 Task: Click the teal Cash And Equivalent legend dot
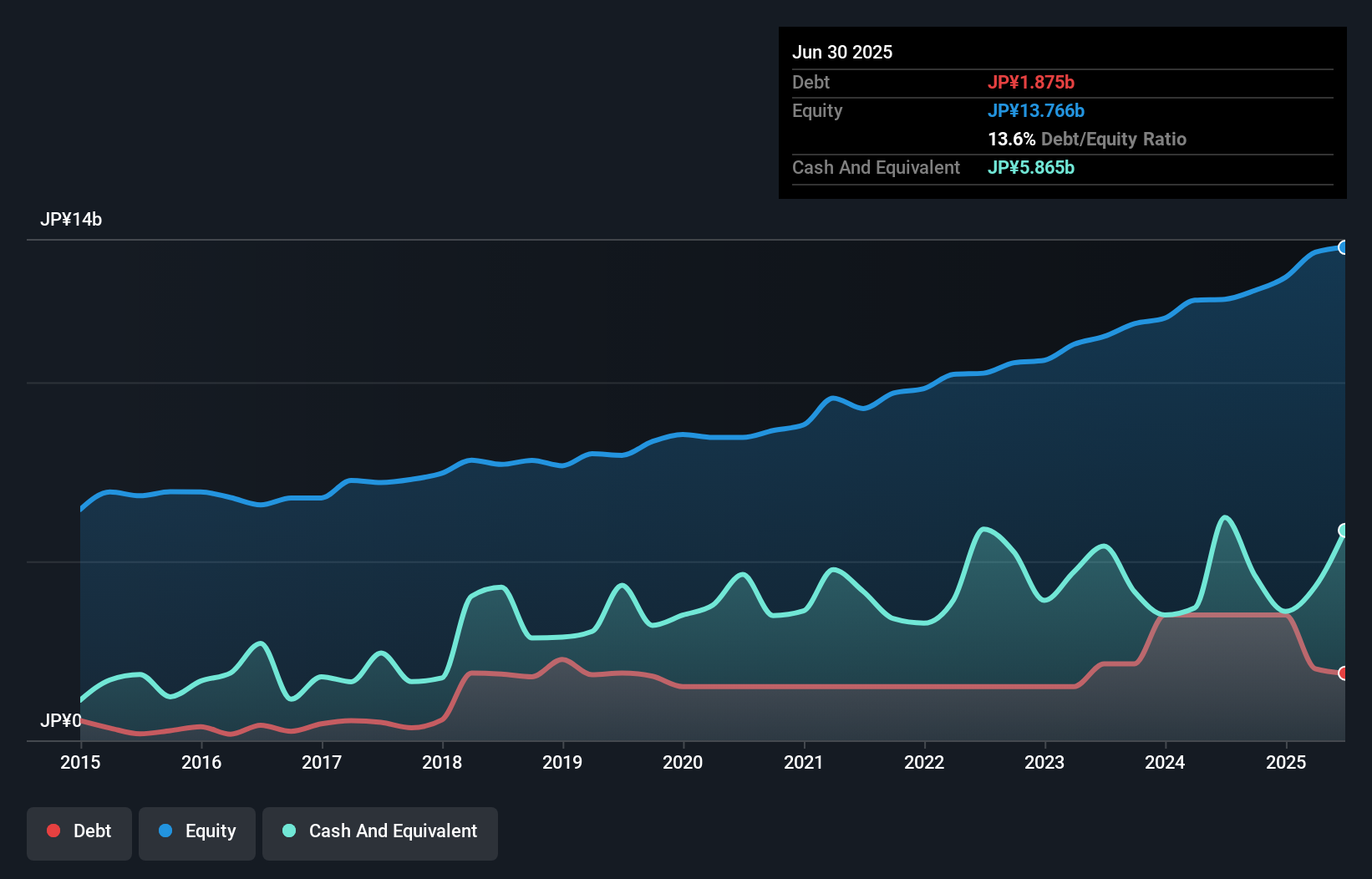point(288,831)
